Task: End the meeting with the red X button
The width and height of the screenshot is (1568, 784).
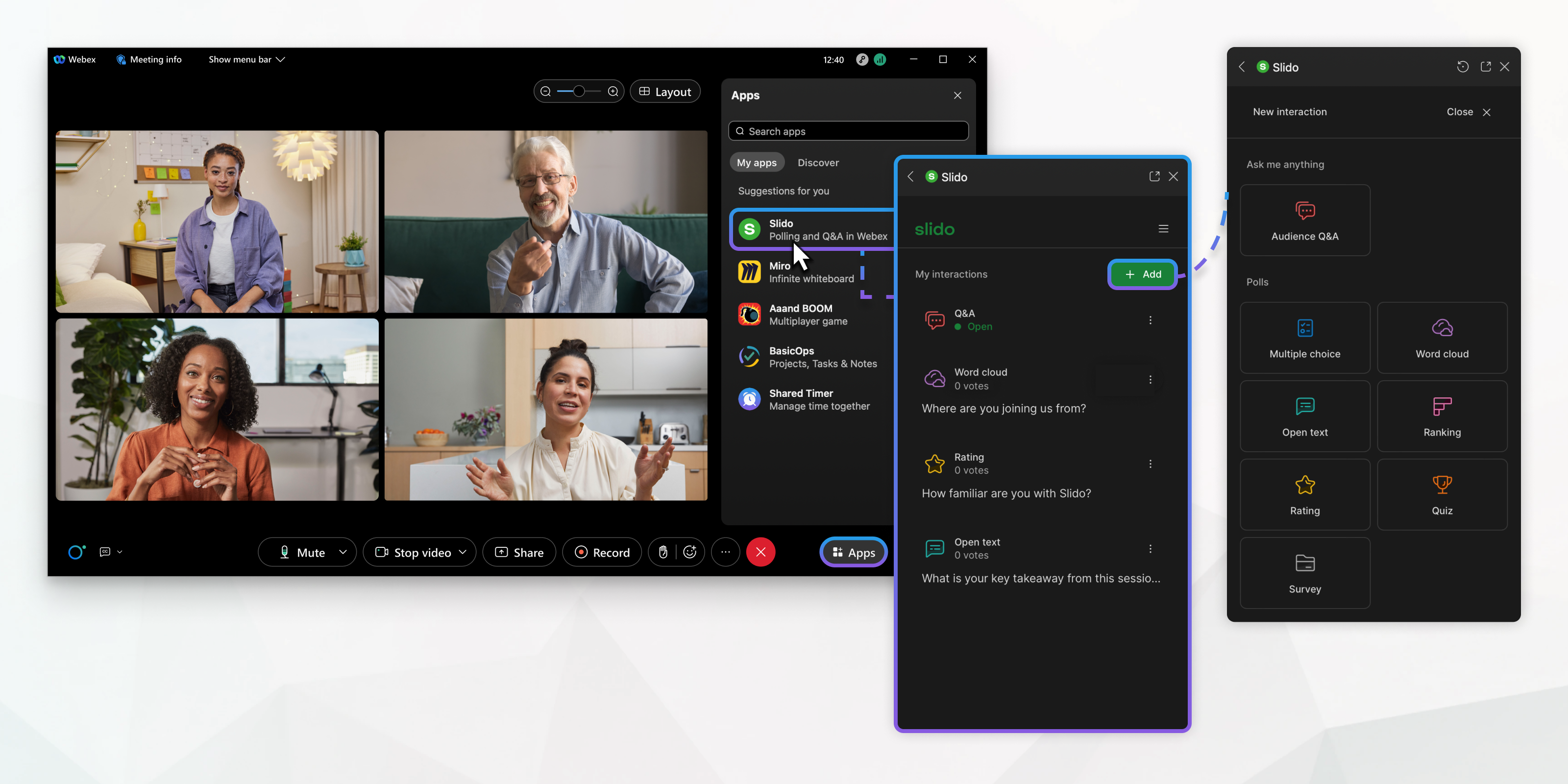Action: pyautogui.click(x=761, y=552)
